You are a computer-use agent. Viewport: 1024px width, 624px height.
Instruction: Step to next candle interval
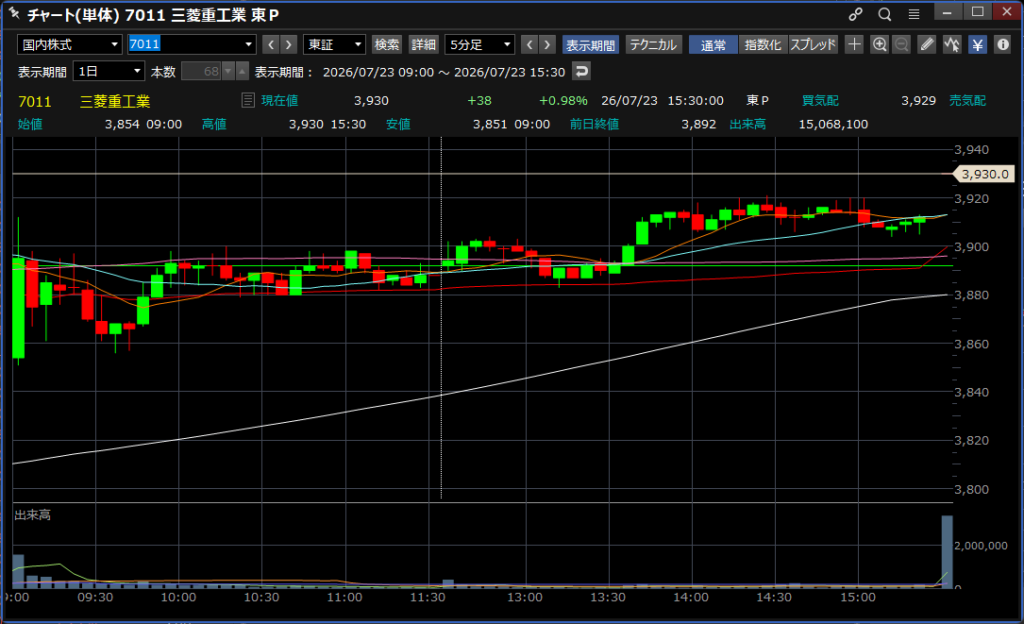[547, 44]
